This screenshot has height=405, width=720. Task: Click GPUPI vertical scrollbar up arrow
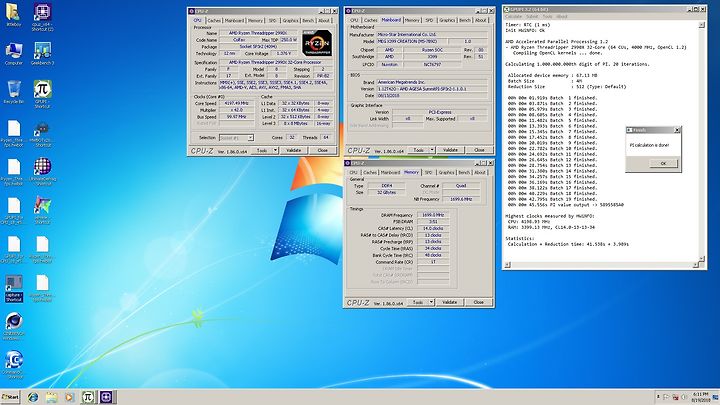(x=701, y=25)
